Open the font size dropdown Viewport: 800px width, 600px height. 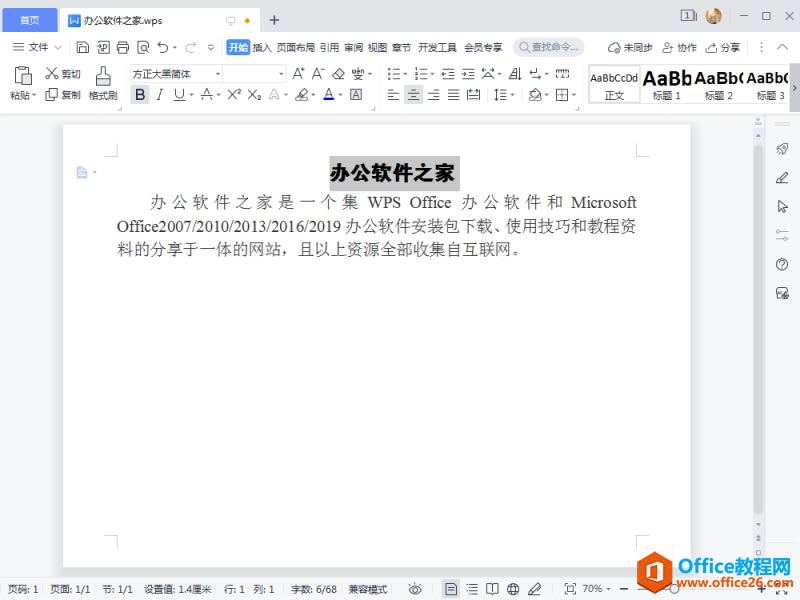281,74
